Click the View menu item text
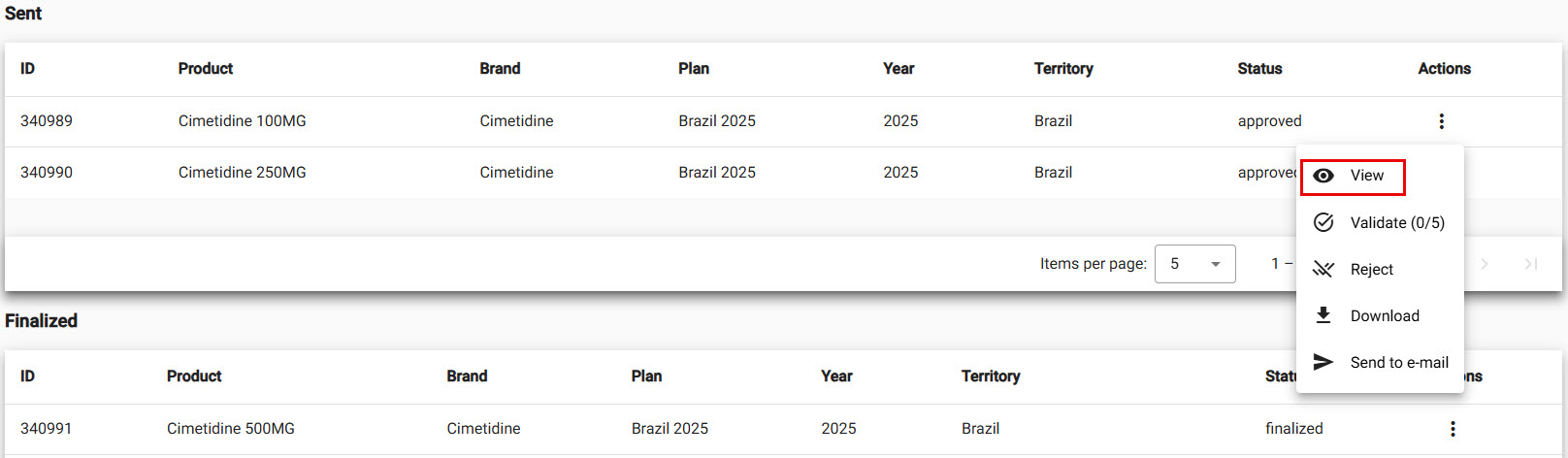This screenshot has height=458, width=1568. click(1366, 176)
